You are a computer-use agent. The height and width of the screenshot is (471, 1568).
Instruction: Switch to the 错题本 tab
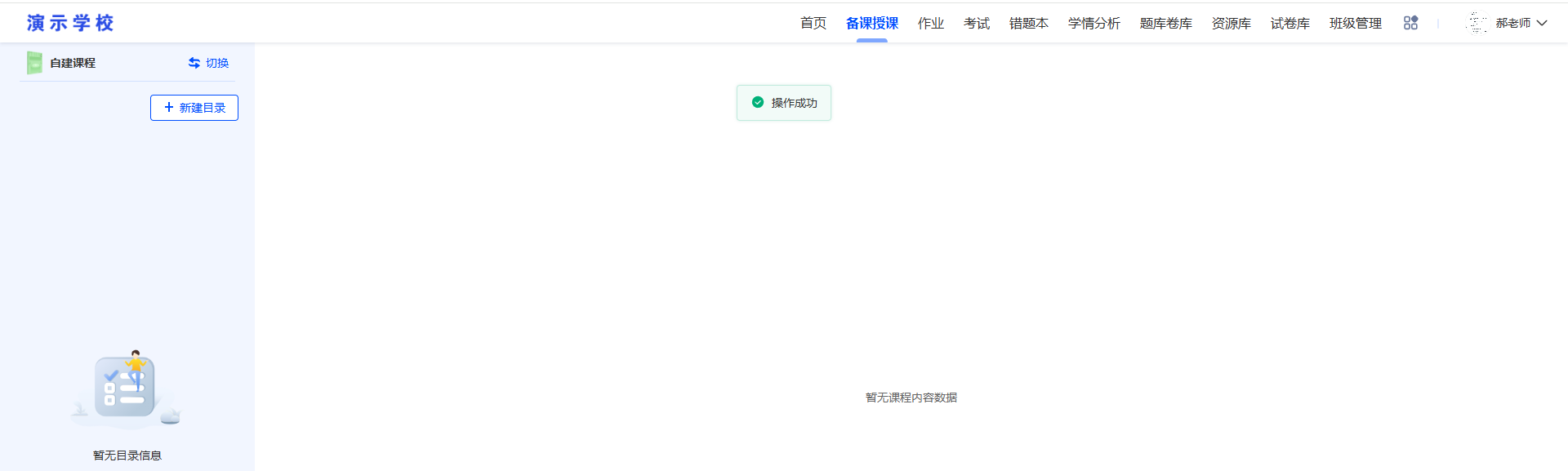pos(1029,23)
